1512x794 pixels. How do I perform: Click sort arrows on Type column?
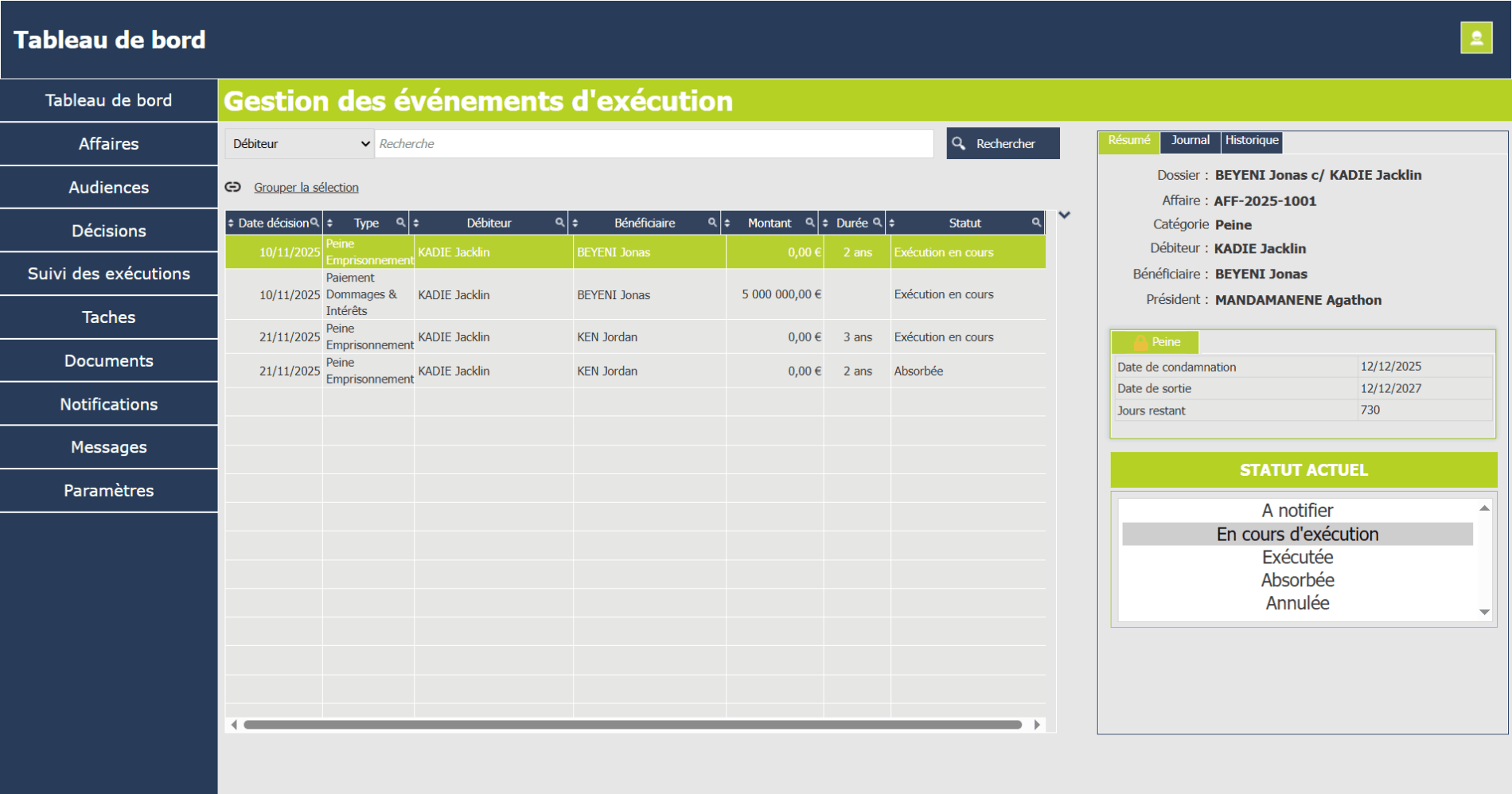pyautogui.click(x=330, y=224)
